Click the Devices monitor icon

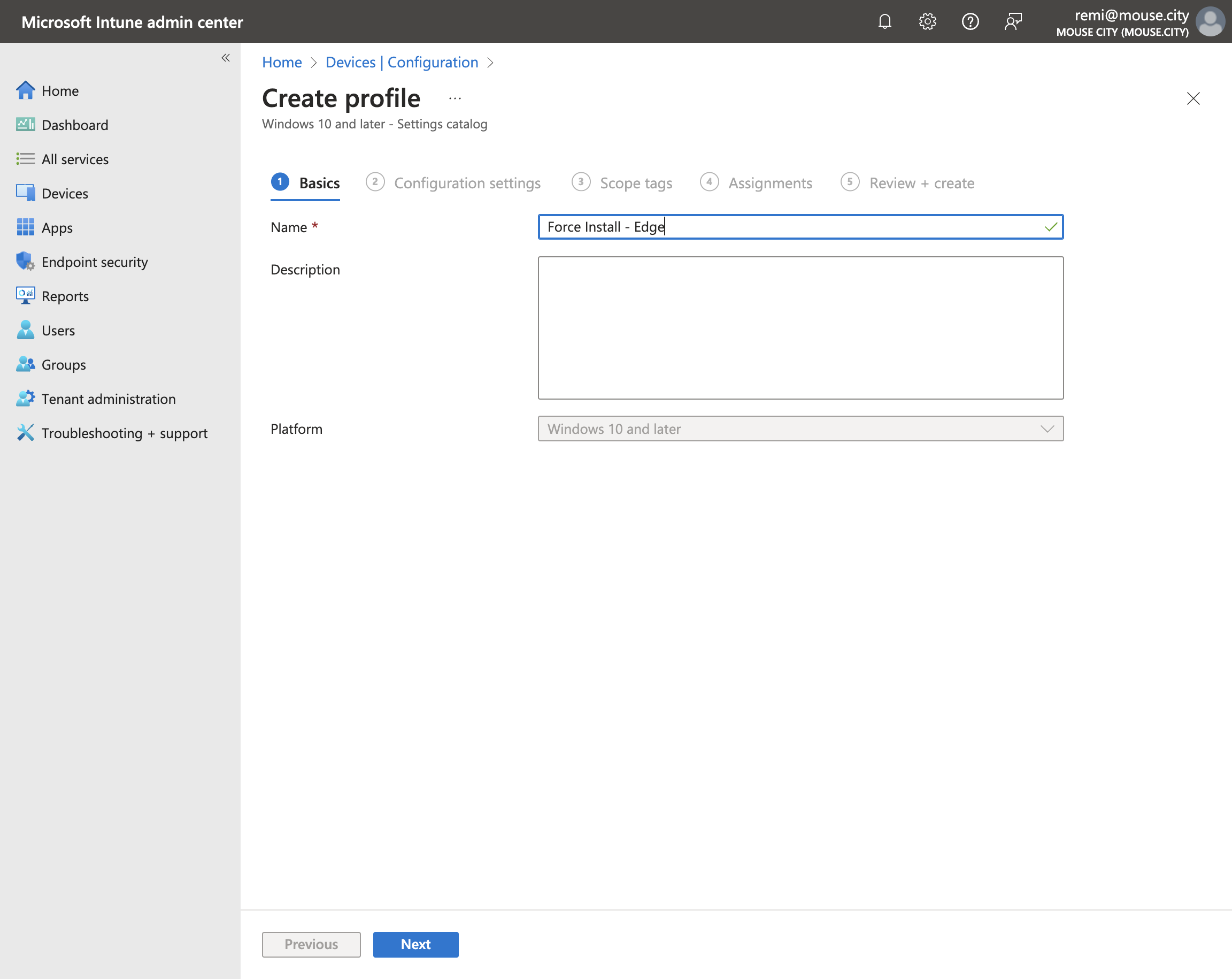pos(25,193)
